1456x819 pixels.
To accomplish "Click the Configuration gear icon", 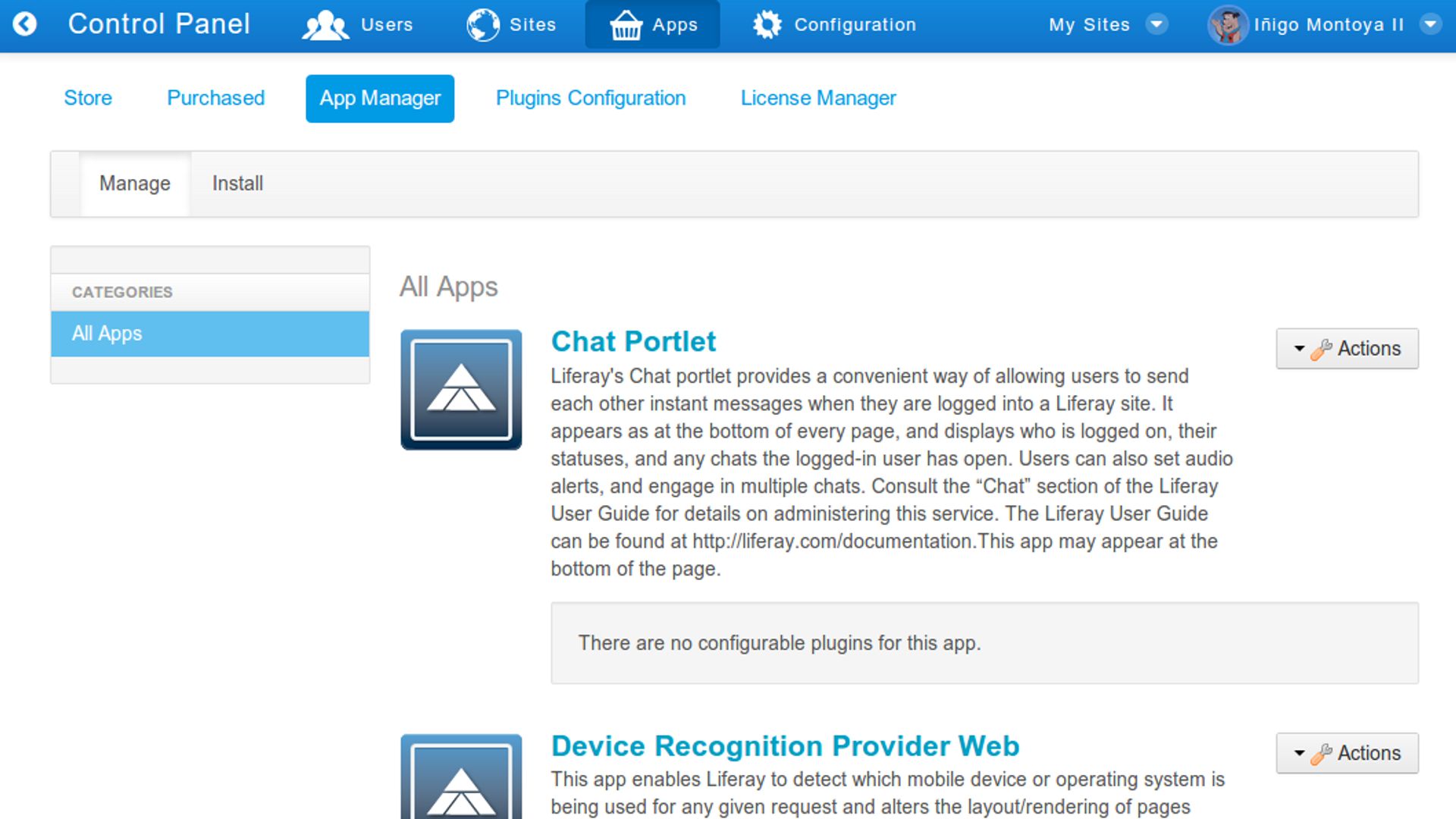I will [767, 25].
